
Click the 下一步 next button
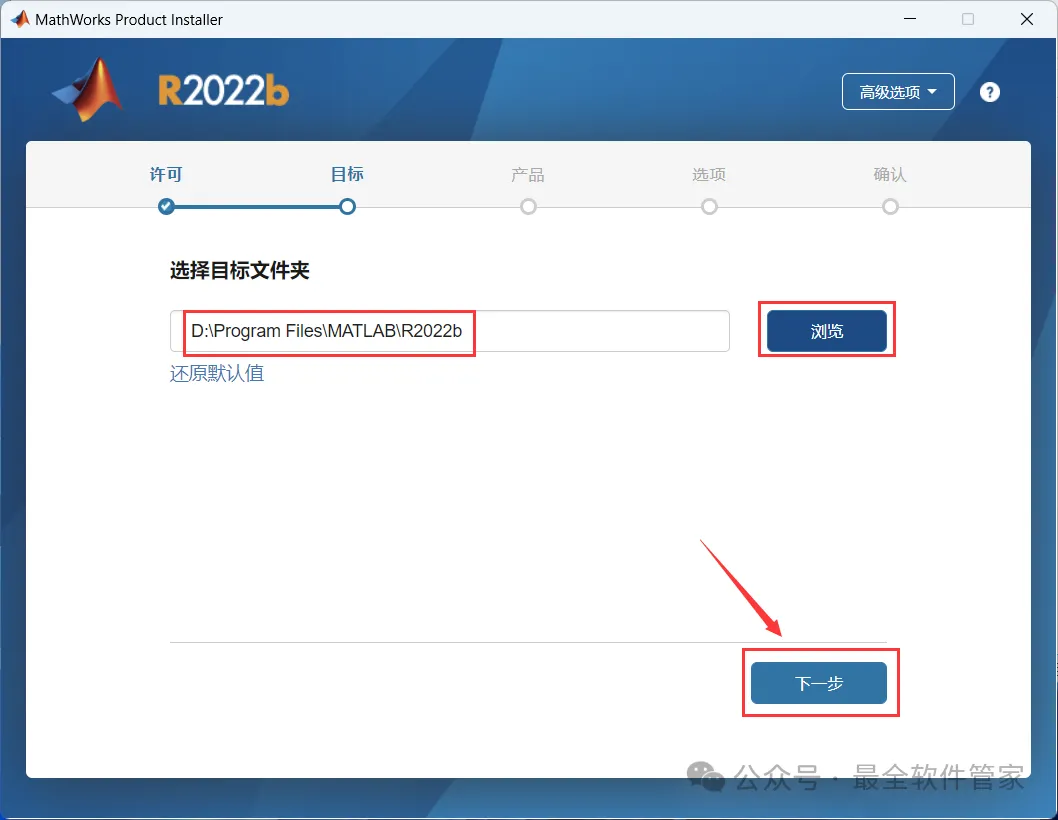pos(818,683)
